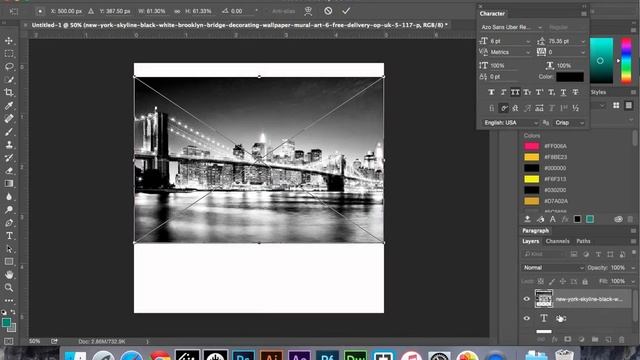Switch to the Paths tab
640x360 pixels.
click(583, 241)
